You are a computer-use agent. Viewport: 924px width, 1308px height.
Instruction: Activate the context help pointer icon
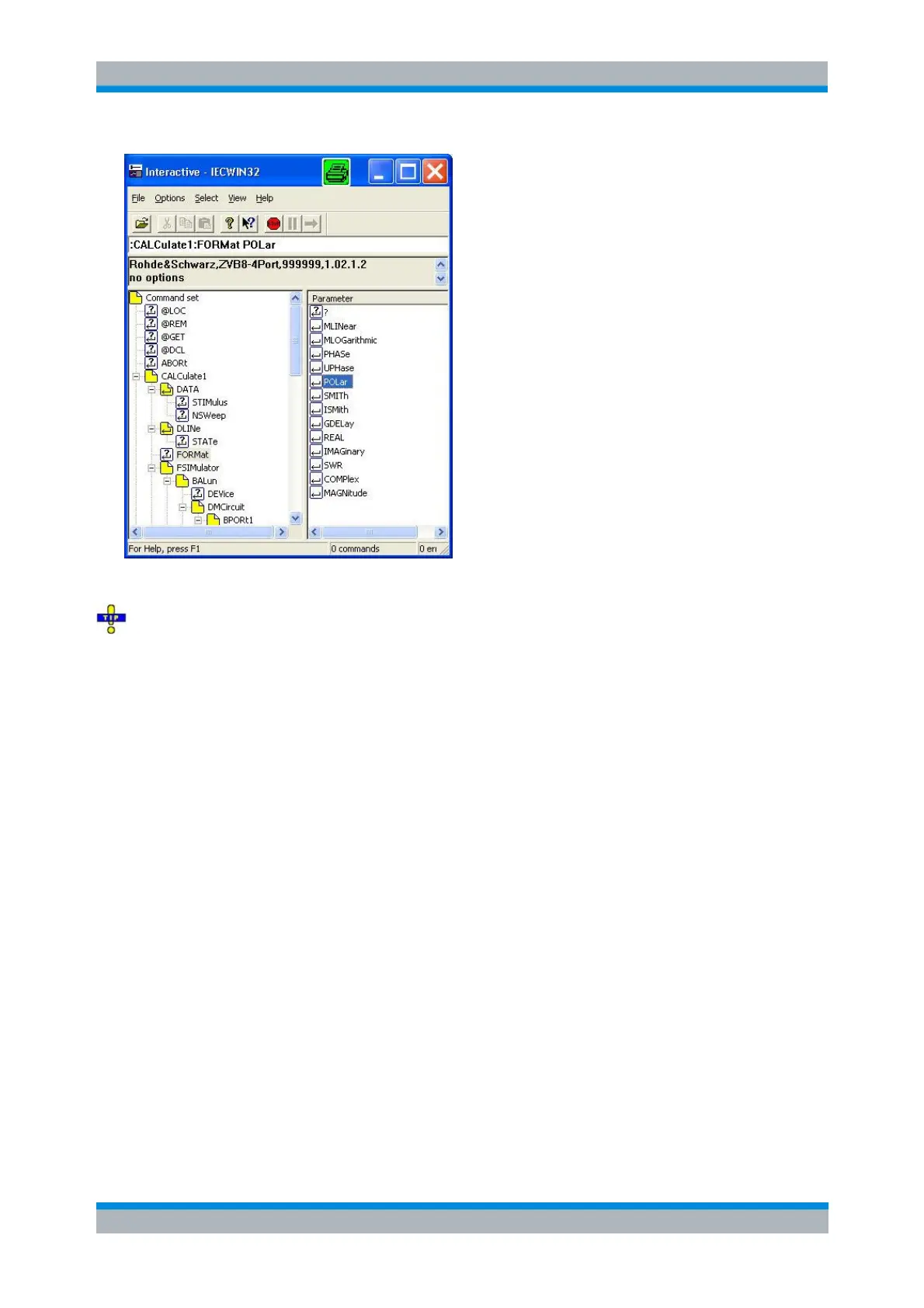pyautogui.click(x=248, y=224)
